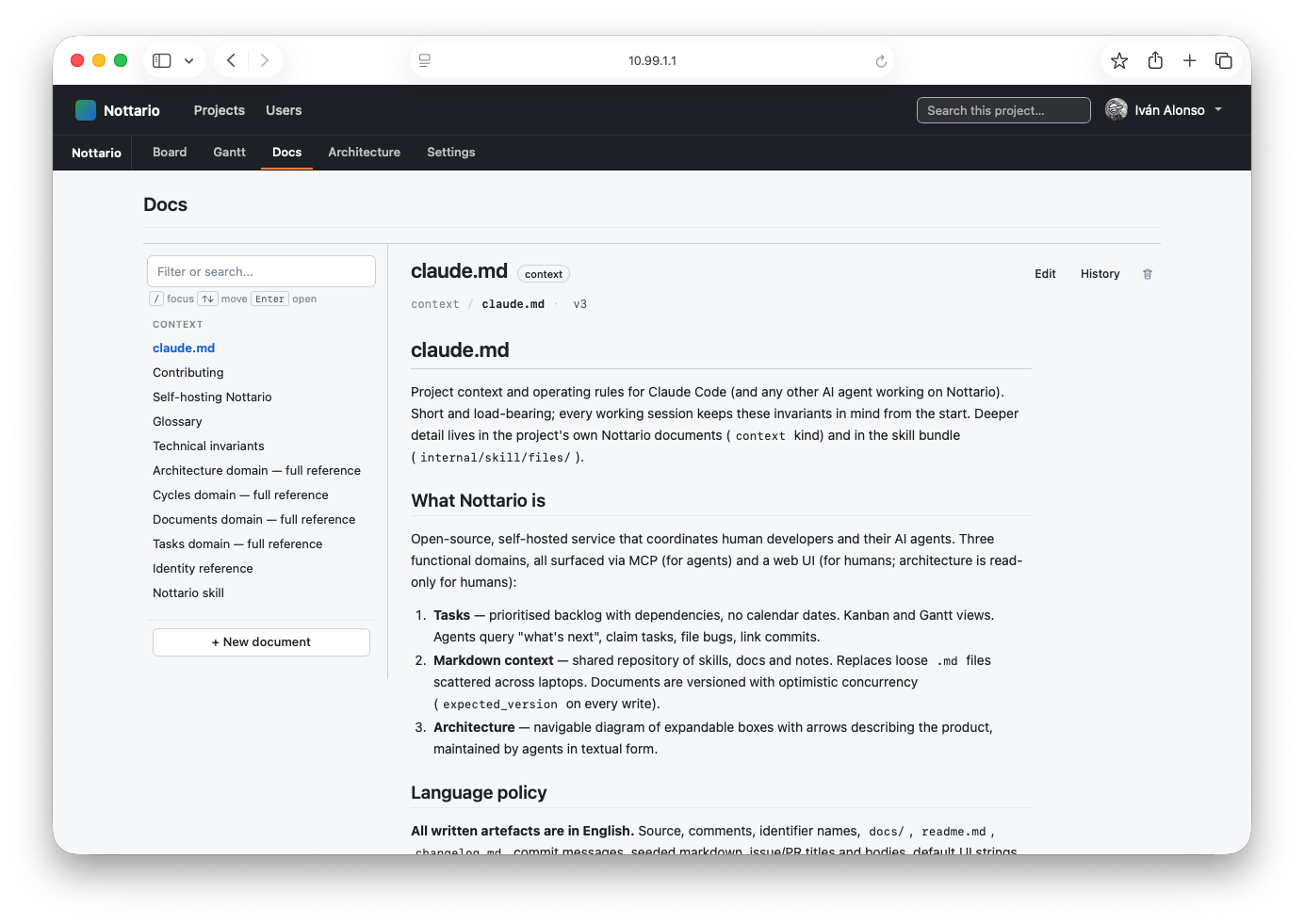Open Cycles domain — full reference

(x=240, y=494)
